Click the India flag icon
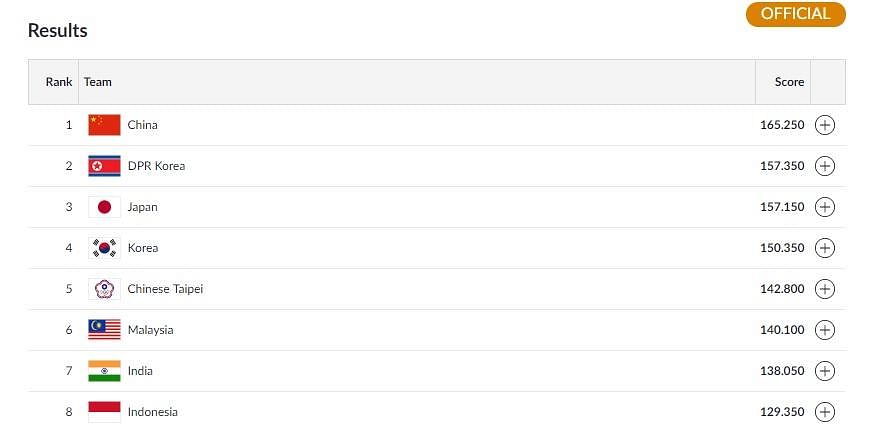The width and height of the screenshot is (871, 445). [104, 371]
